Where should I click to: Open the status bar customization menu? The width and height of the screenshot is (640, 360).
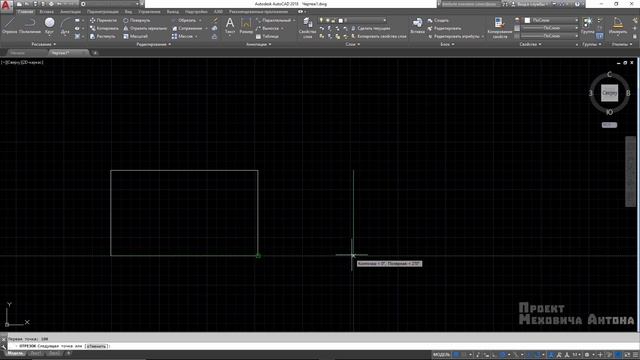coord(635,355)
